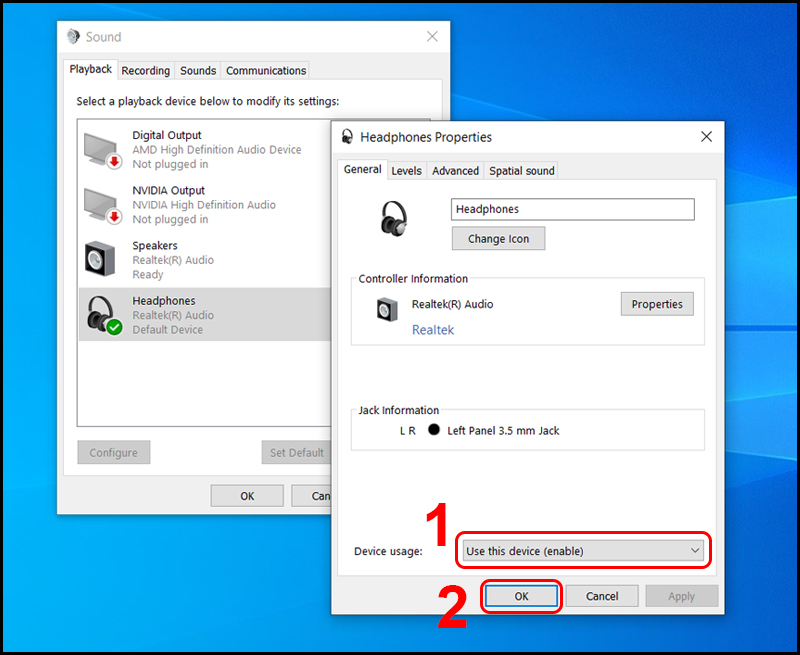The height and width of the screenshot is (655, 800).
Task: Apply changes with the Apply button
Action: pyautogui.click(x=681, y=595)
